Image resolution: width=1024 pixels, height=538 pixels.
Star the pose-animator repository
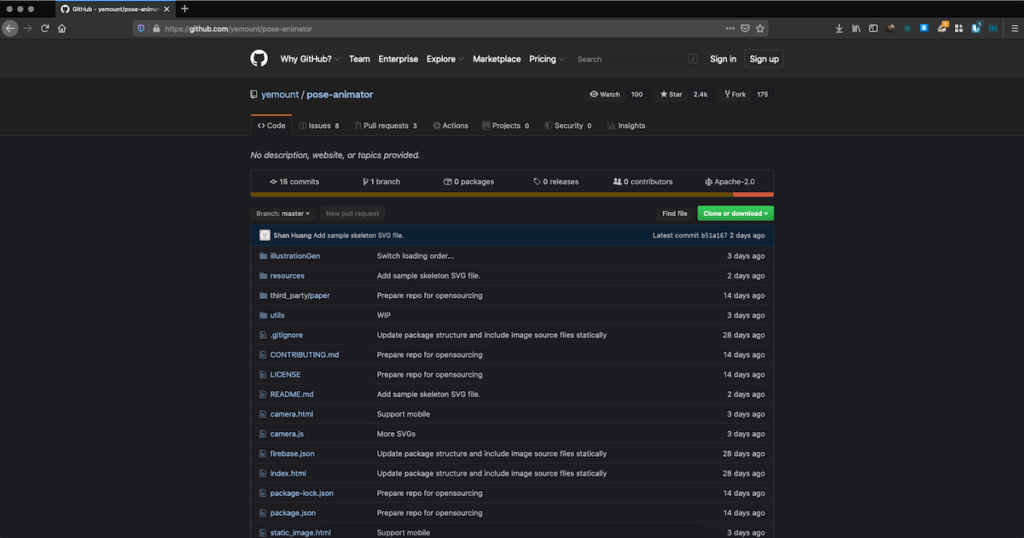[670, 94]
